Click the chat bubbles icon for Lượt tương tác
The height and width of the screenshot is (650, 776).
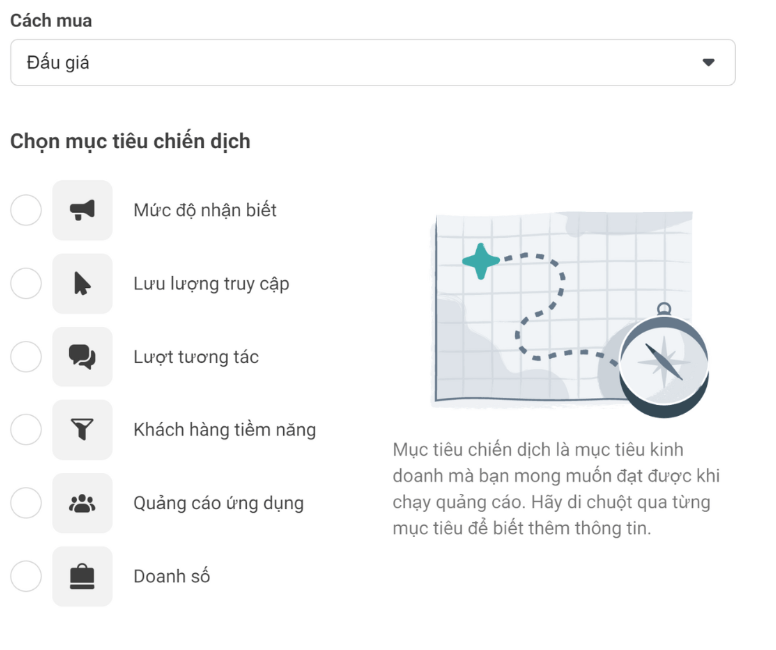click(82, 357)
